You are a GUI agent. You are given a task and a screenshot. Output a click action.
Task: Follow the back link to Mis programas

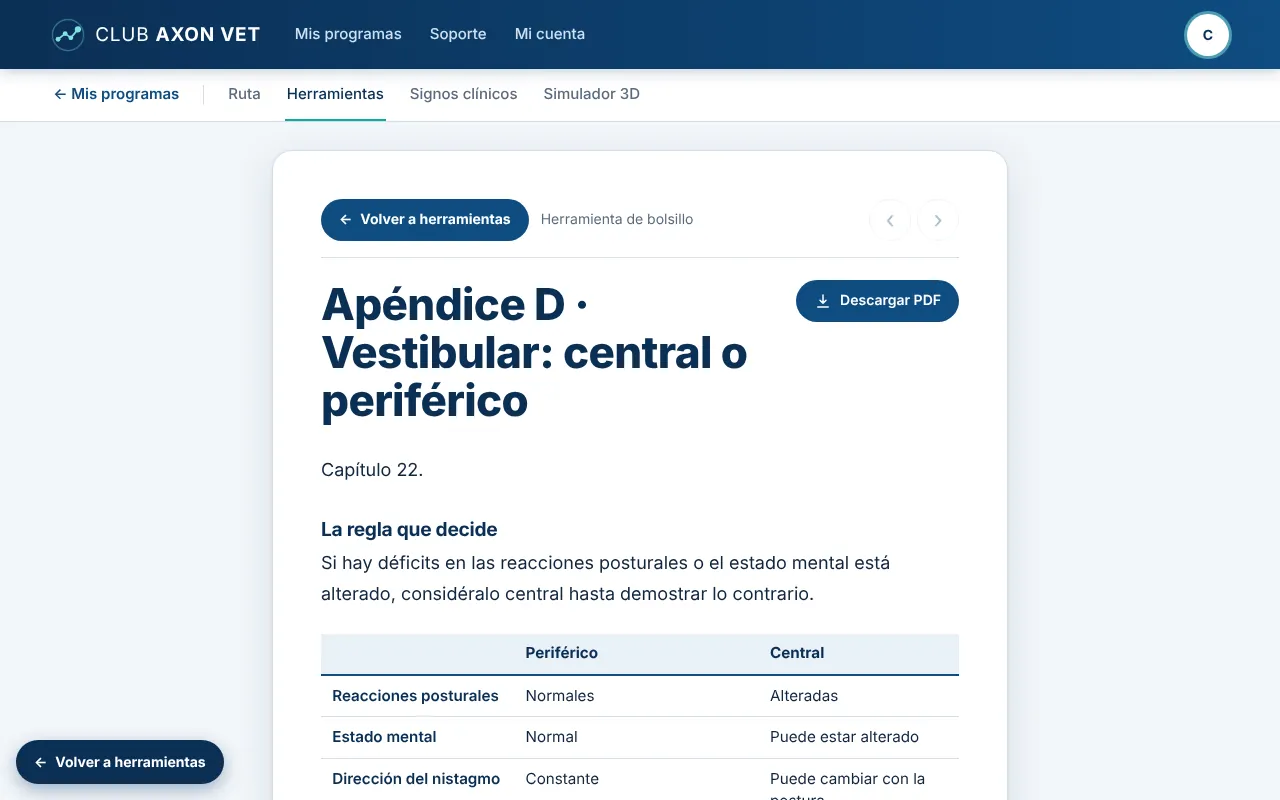click(x=117, y=94)
